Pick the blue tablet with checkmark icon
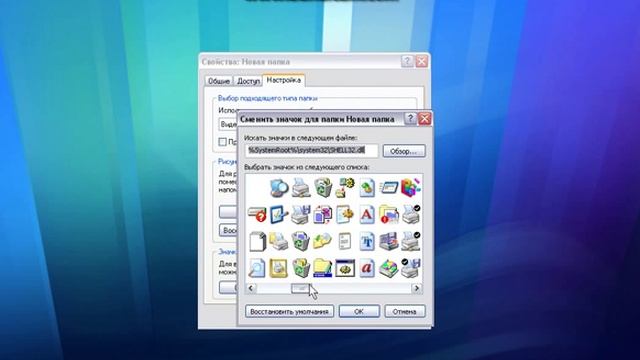 279,214
